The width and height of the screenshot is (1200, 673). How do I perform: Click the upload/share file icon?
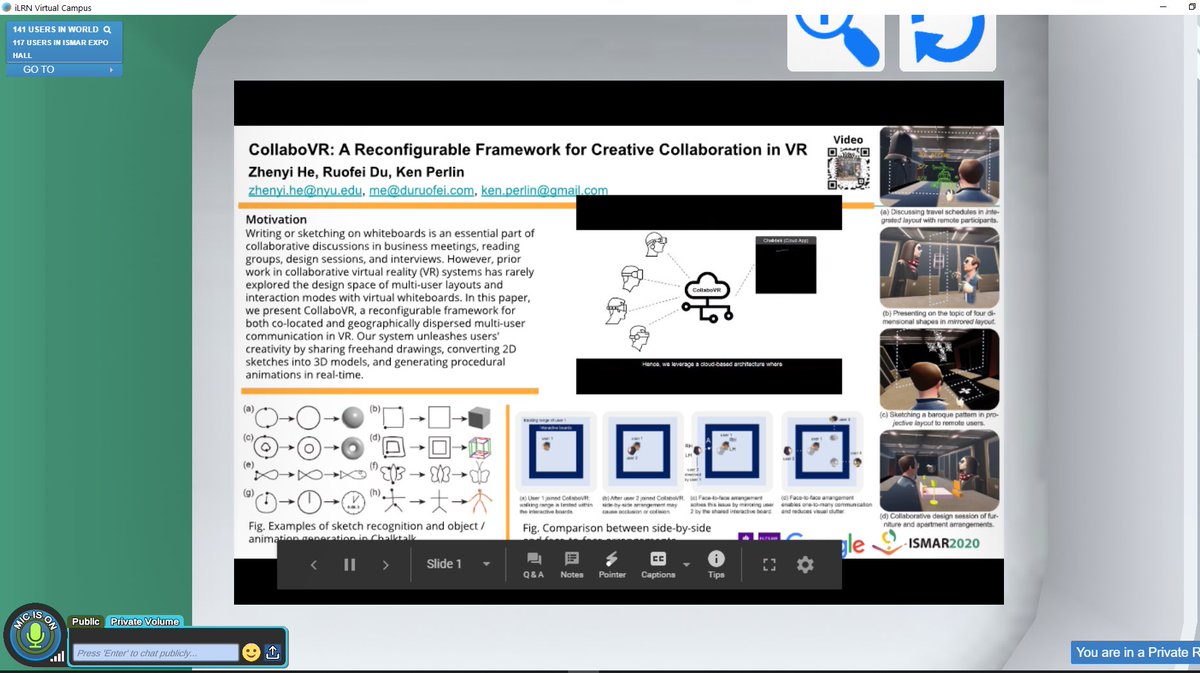click(272, 652)
